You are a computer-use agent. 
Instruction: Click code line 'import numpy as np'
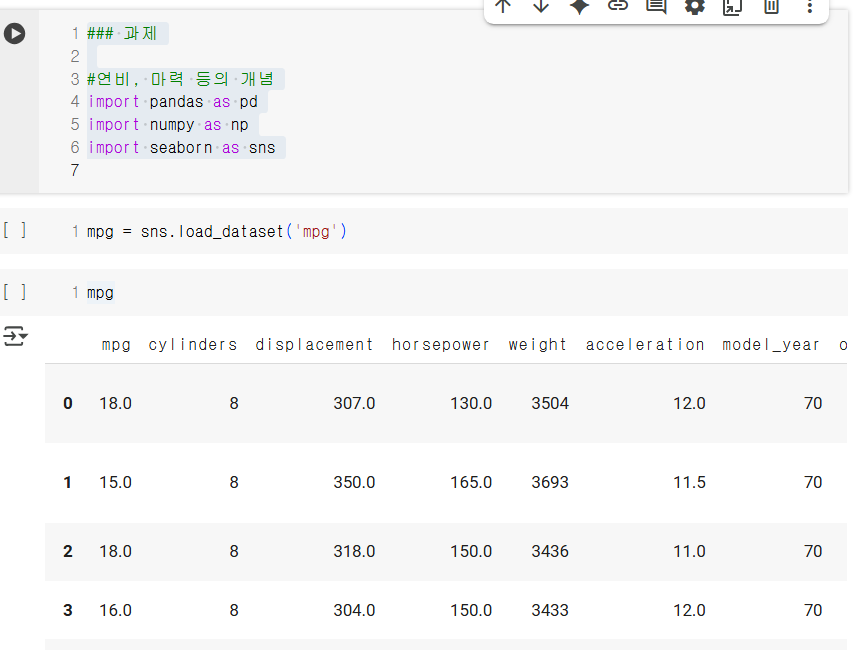click(168, 125)
